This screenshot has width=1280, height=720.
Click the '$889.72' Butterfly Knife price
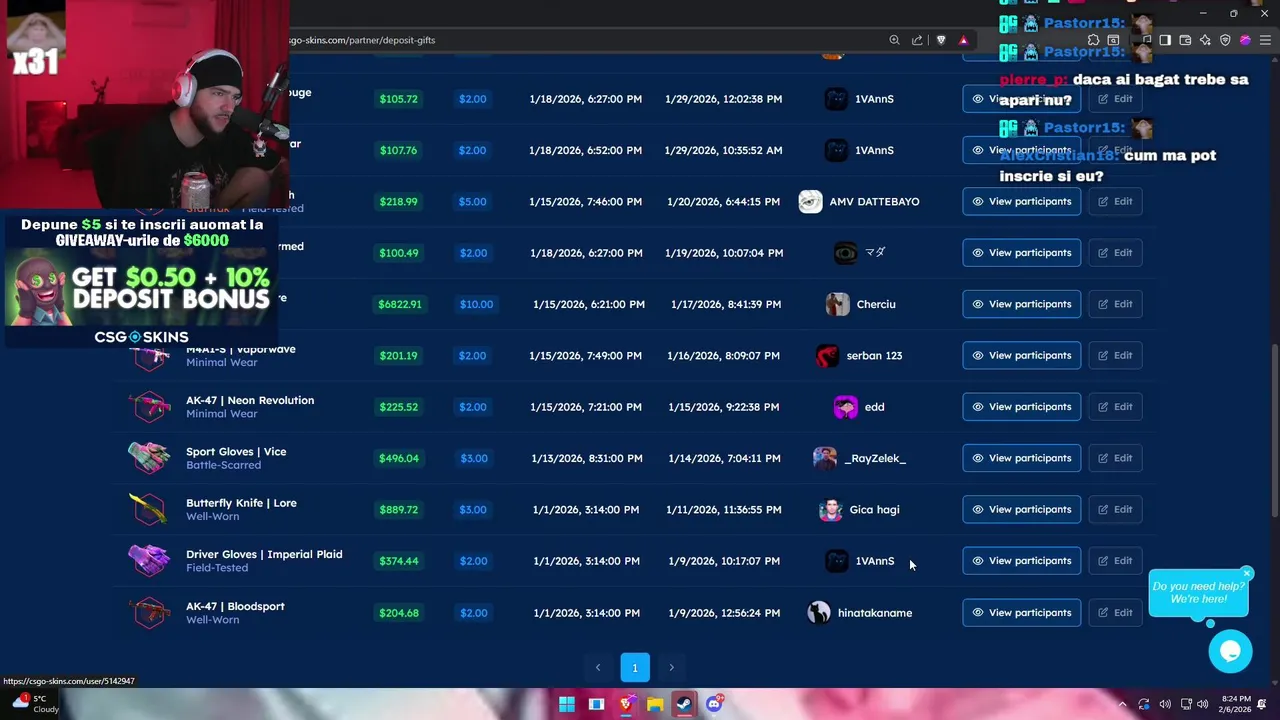point(399,509)
